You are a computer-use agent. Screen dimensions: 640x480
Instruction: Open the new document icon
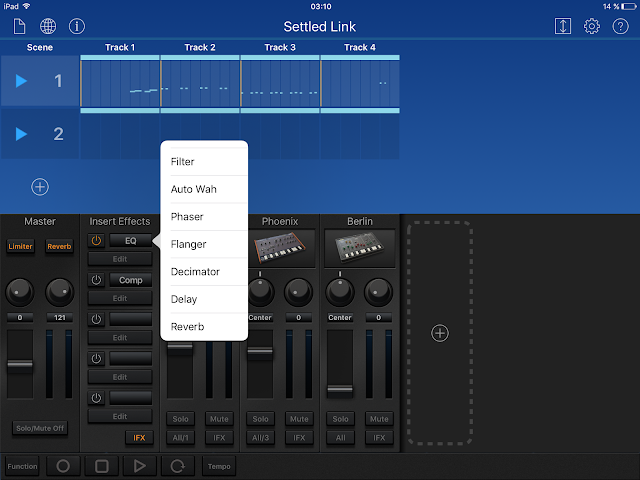[19, 27]
